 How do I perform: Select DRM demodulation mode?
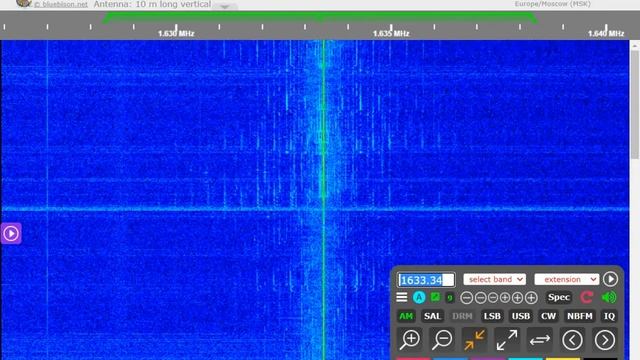coord(462,316)
